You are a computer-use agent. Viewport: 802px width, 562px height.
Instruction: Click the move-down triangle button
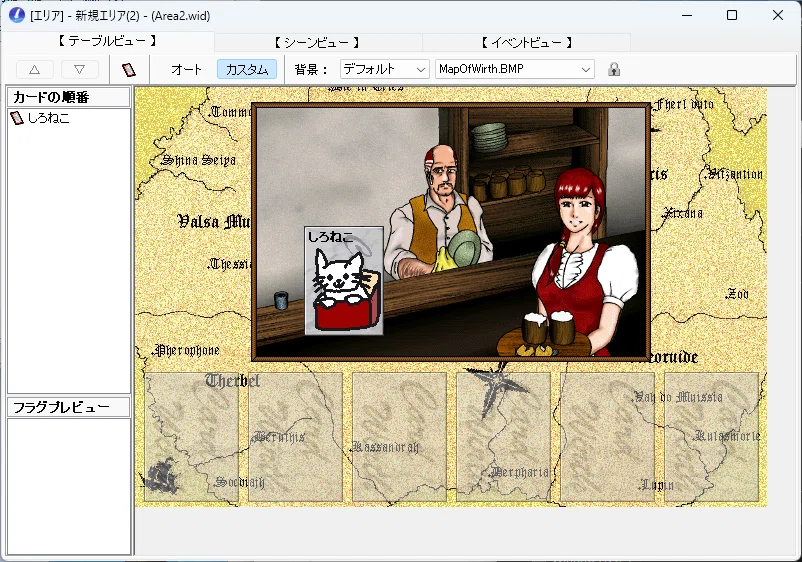click(x=79, y=70)
